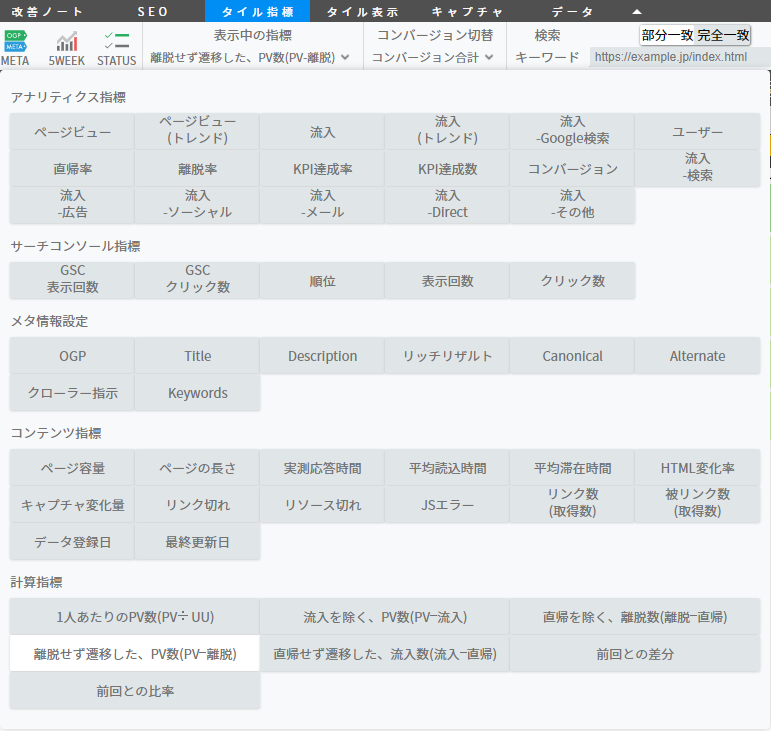Choose GSC クリック数 metric
This screenshot has width=771, height=731.
pyautogui.click(x=197, y=280)
